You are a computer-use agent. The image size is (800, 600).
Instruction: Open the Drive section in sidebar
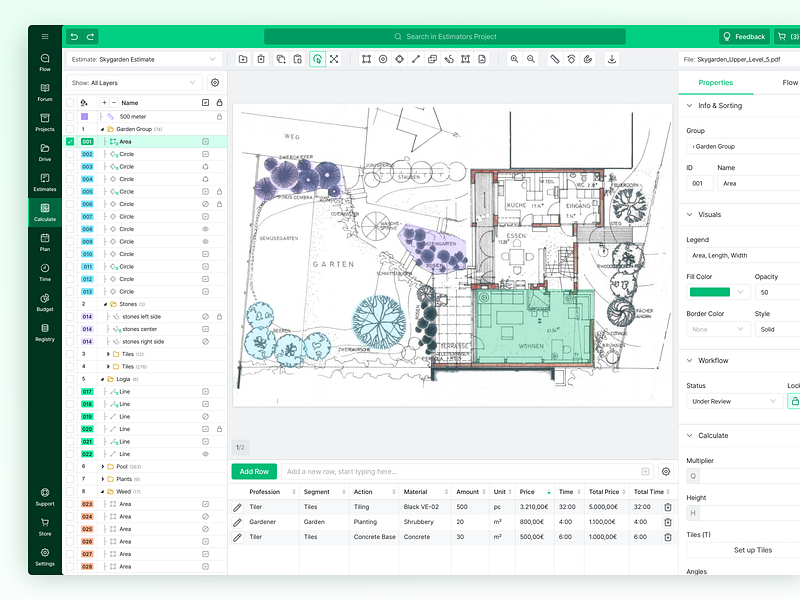click(44, 152)
